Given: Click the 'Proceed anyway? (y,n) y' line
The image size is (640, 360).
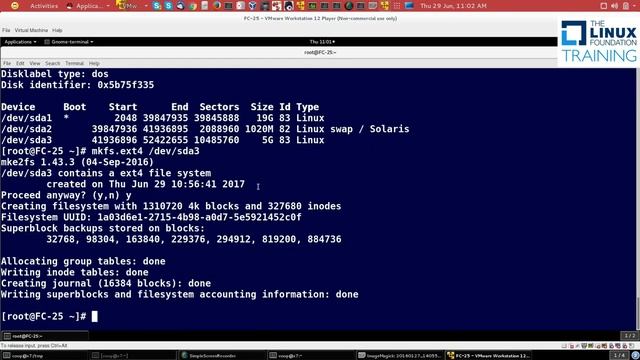Looking at the screenshot, I should [x=66, y=195].
